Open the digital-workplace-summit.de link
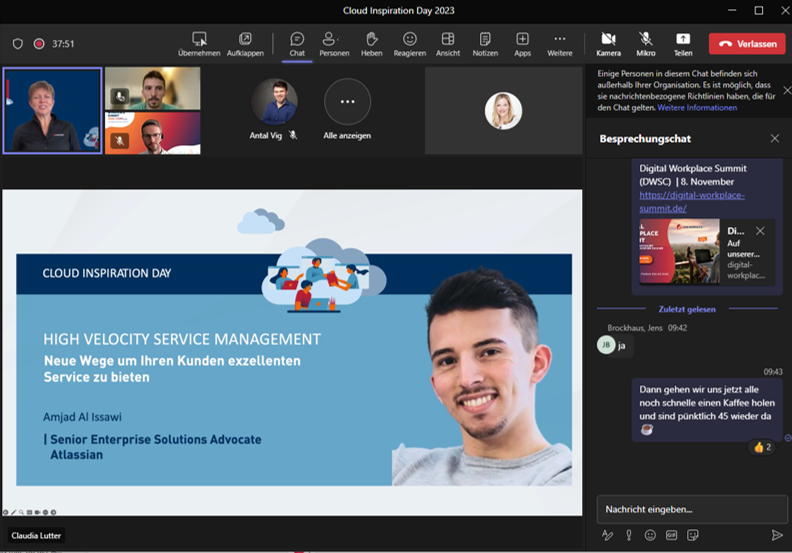 (691, 202)
